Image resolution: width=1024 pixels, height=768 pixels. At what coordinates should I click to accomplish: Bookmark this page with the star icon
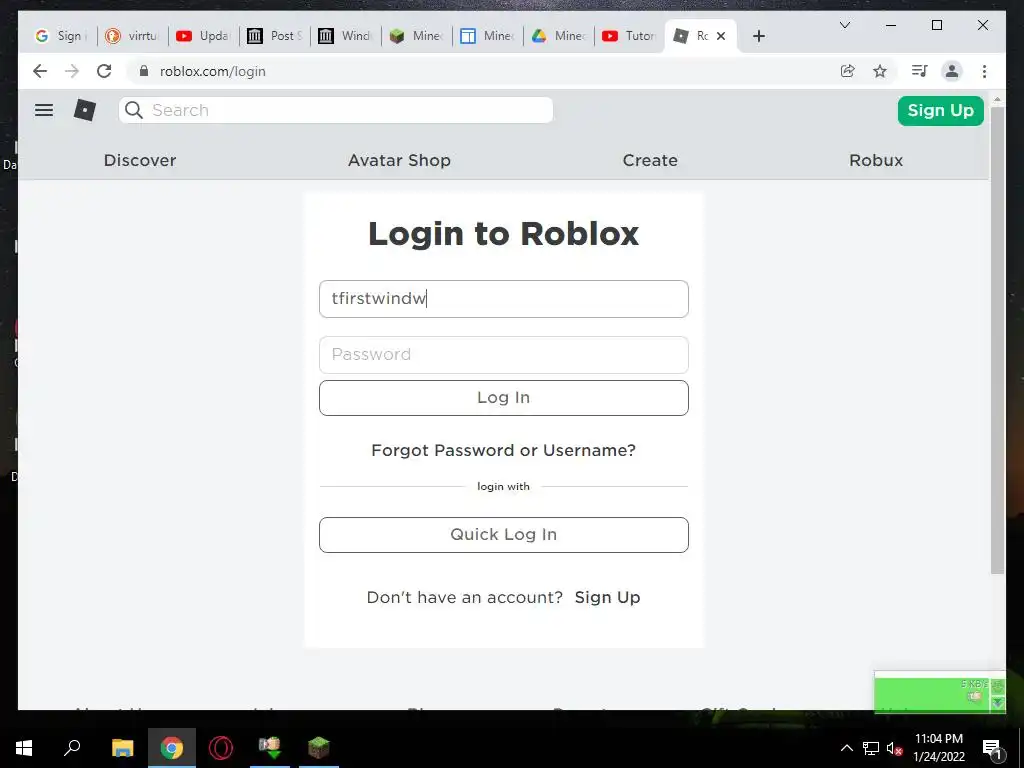click(880, 71)
